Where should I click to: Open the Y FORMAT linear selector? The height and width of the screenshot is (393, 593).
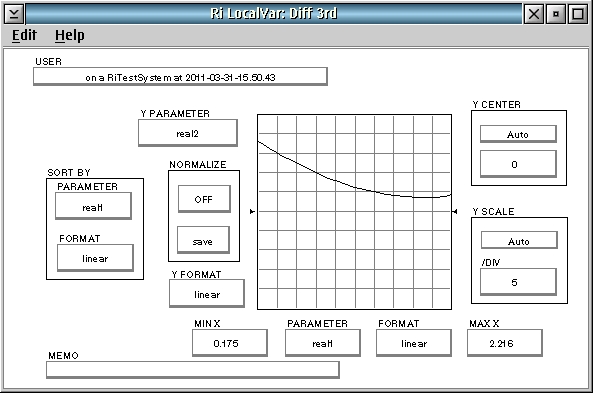click(206, 294)
